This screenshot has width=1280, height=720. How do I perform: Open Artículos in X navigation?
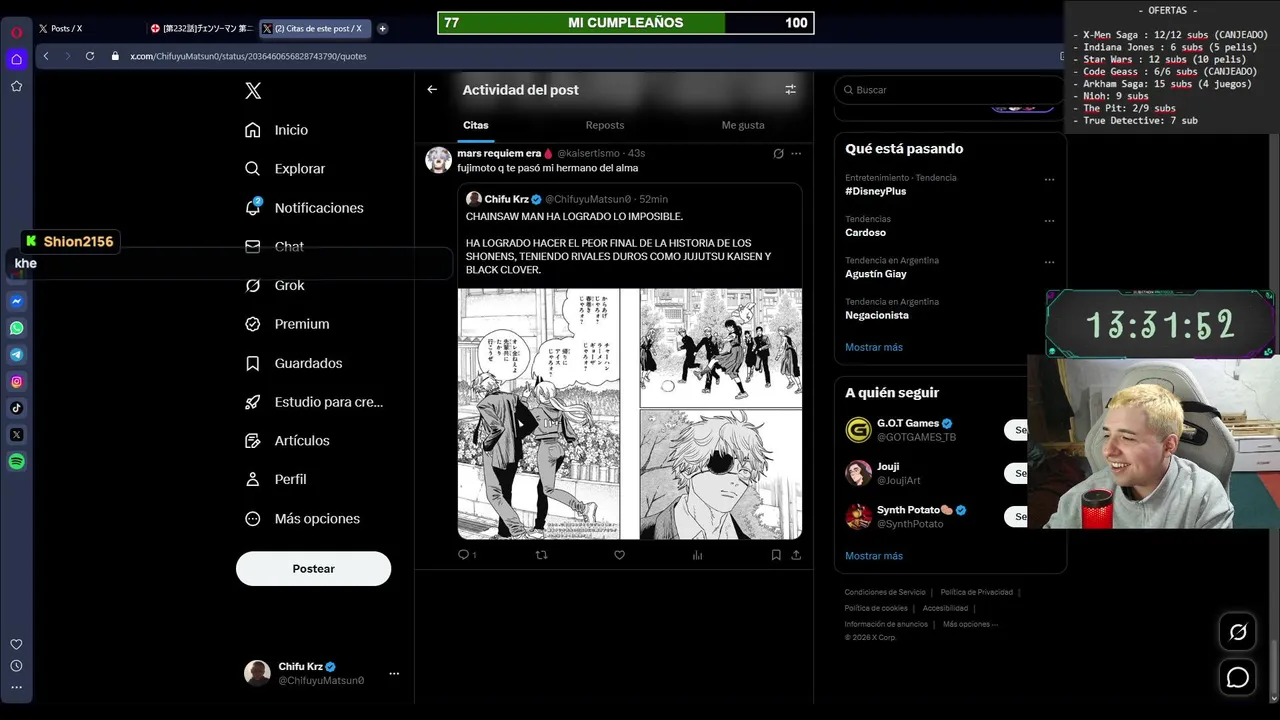coord(288,441)
